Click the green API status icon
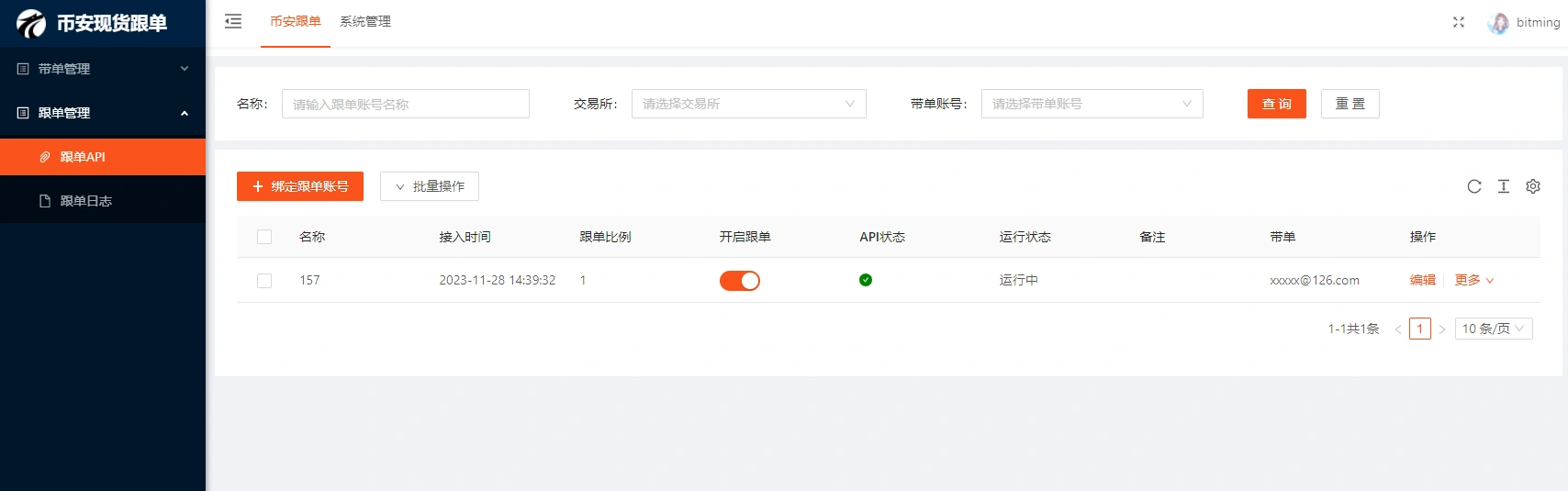 coord(866,280)
